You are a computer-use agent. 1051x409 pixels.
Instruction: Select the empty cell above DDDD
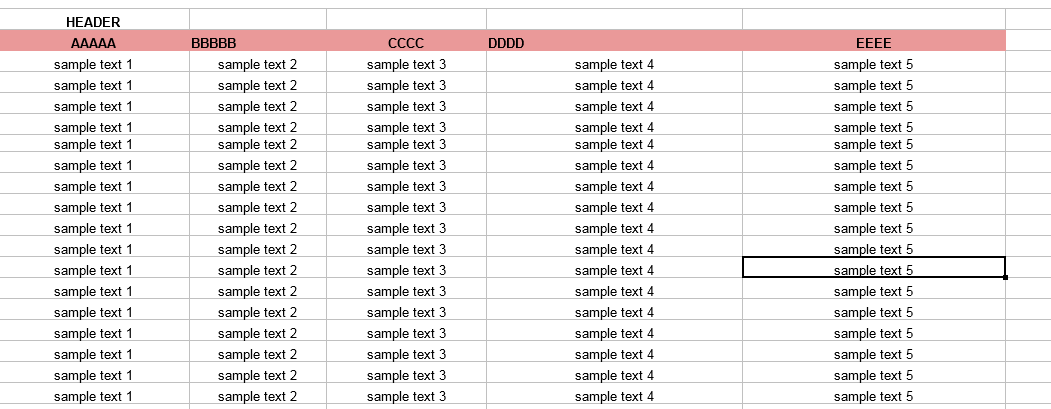614,20
